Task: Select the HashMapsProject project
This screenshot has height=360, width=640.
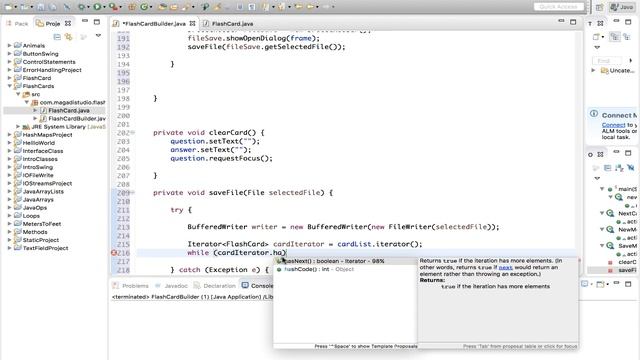Action: click(x=47, y=135)
